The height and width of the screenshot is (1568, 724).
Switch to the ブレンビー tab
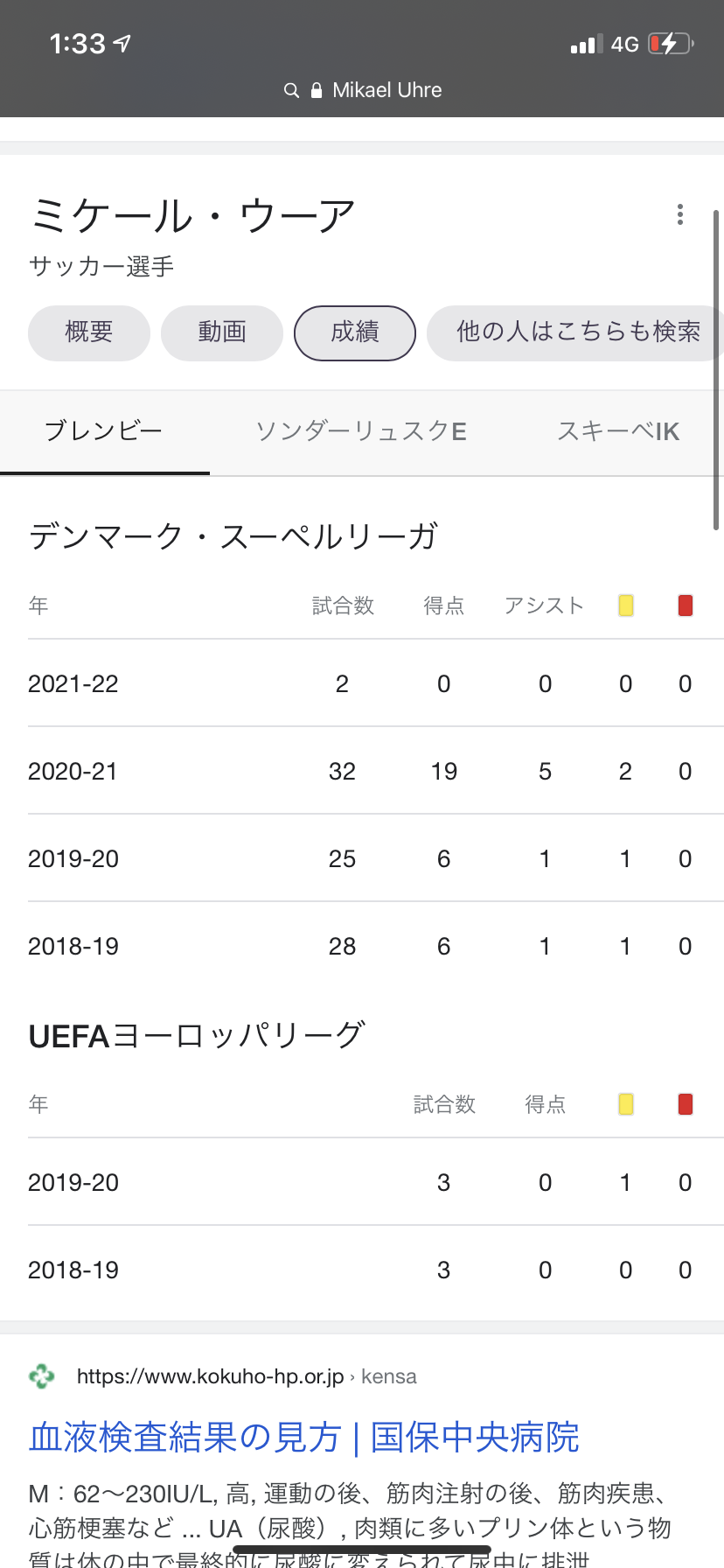pyautogui.click(x=104, y=431)
